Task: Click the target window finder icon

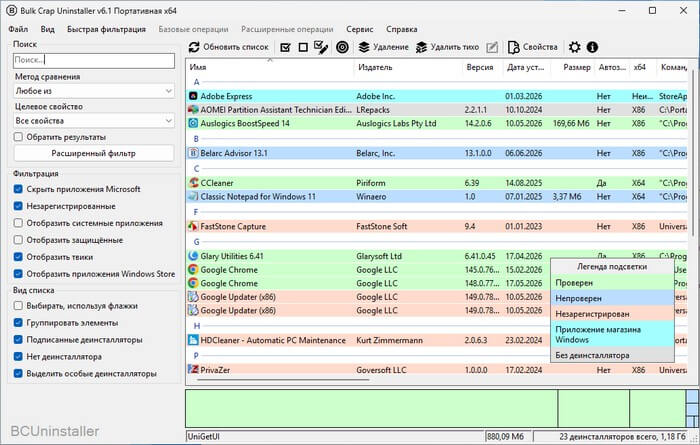Action: 342,47
